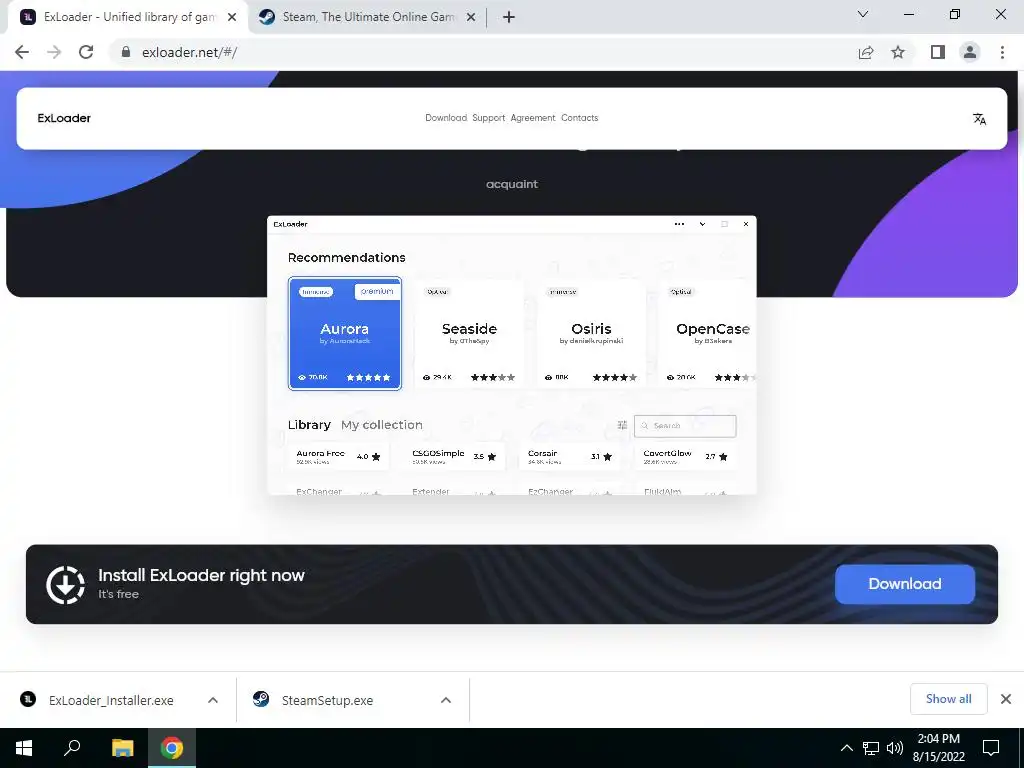Select the Osiris recommendation card
The height and width of the screenshot is (768, 1024).
591,334
